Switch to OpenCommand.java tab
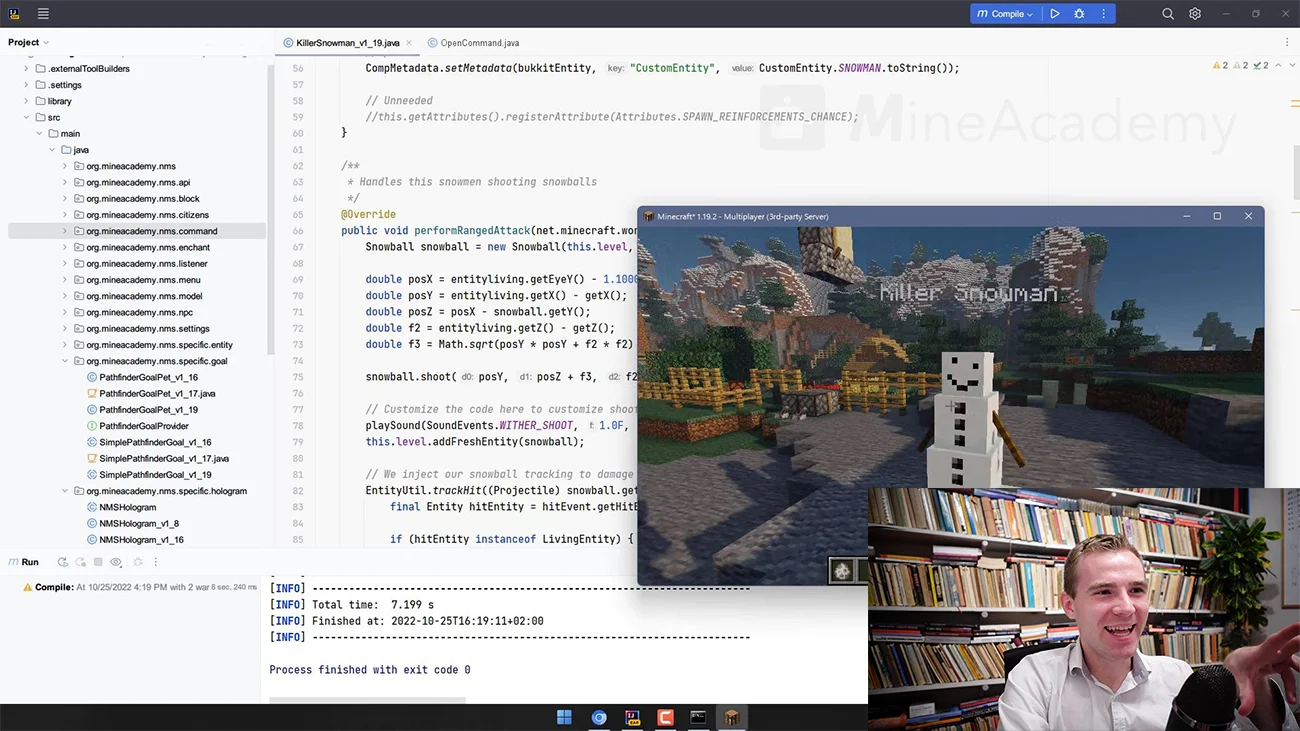This screenshot has width=1300, height=731. point(473,43)
